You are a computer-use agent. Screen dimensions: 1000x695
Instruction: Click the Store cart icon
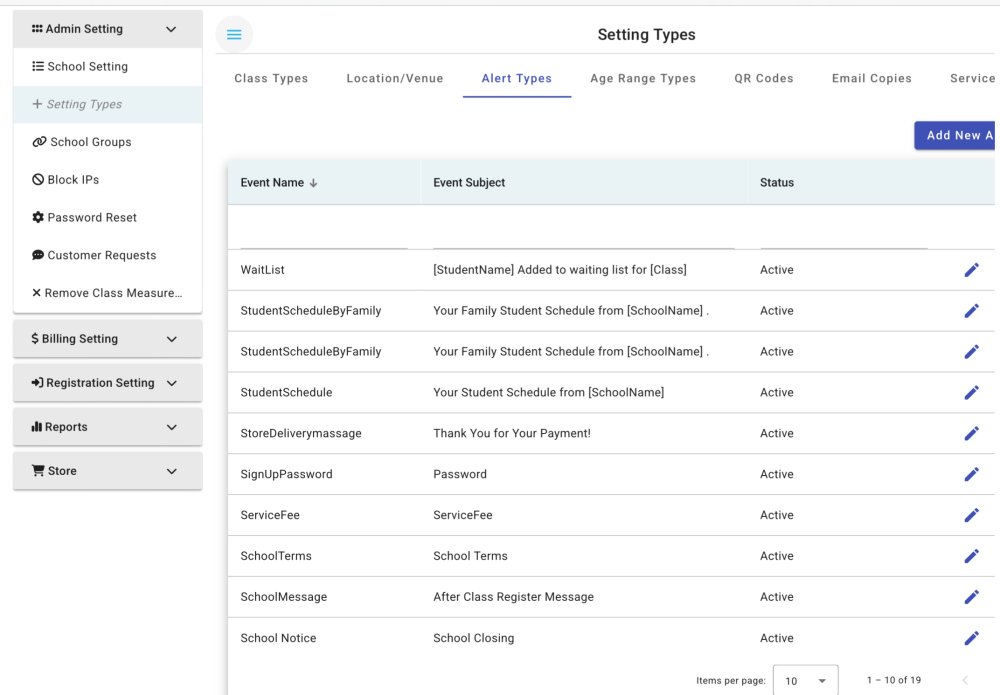(38, 471)
